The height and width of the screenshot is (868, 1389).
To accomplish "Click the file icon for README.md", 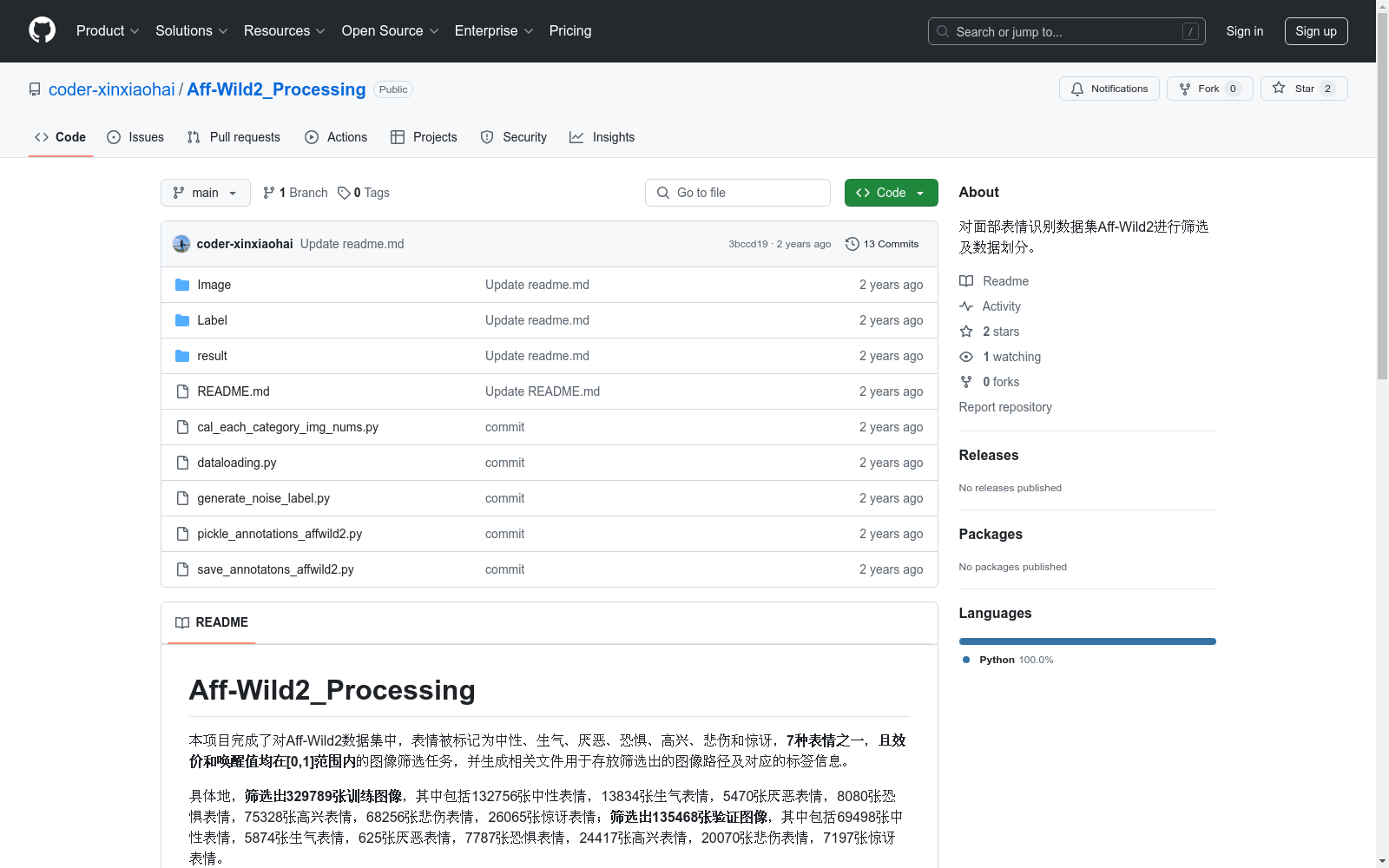I will [182, 391].
